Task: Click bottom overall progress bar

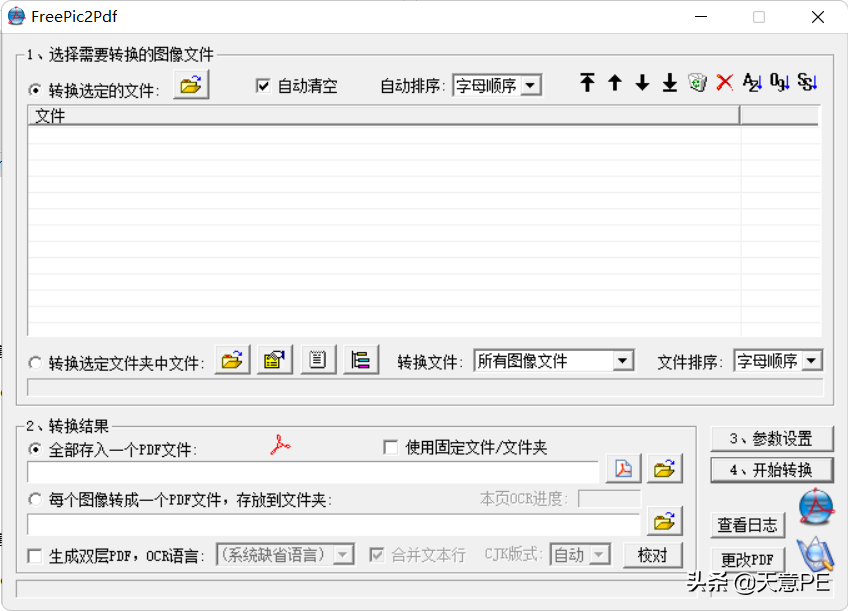Action: [358, 588]
